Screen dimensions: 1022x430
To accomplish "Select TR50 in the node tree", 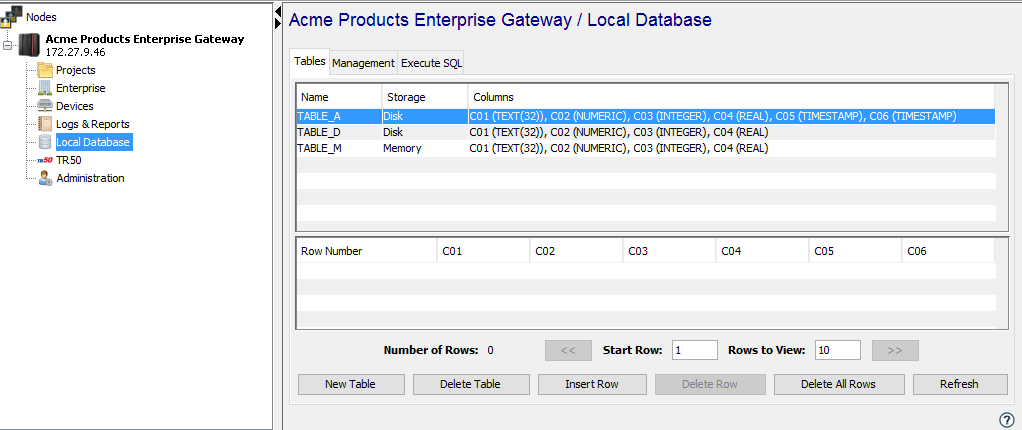I will coord(69,160).
